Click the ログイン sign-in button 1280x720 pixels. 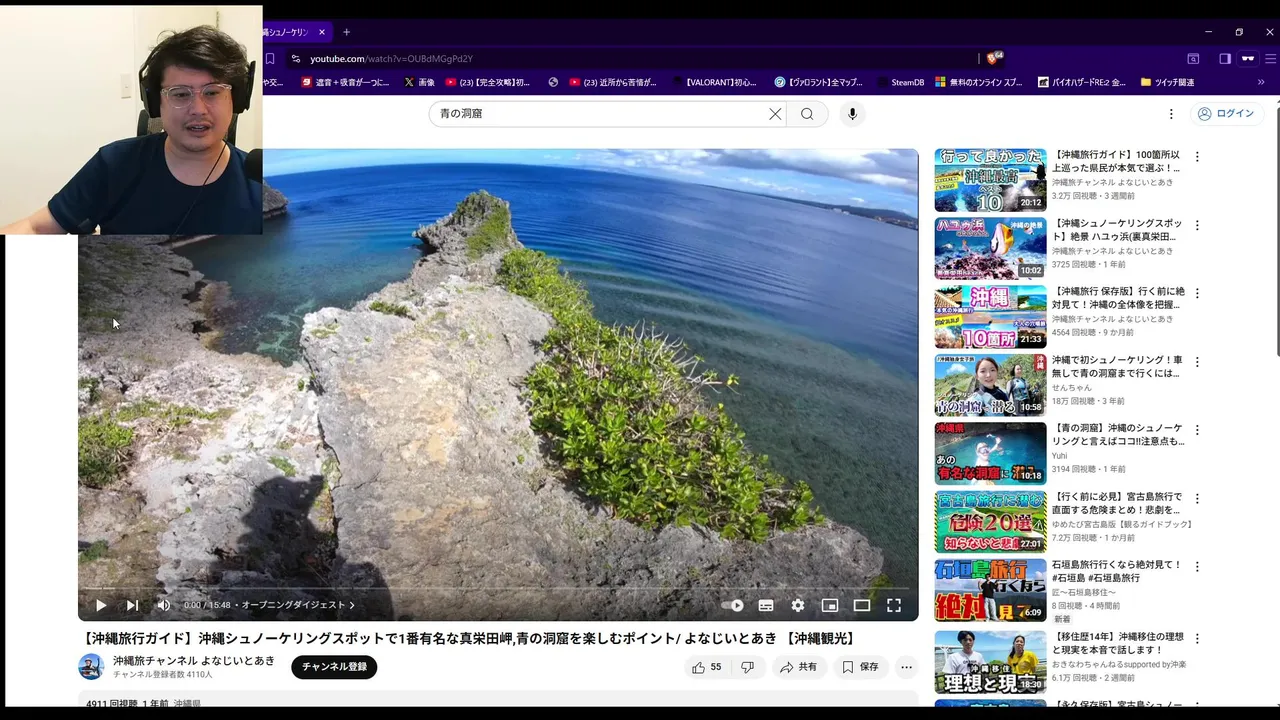[1225, 114]
